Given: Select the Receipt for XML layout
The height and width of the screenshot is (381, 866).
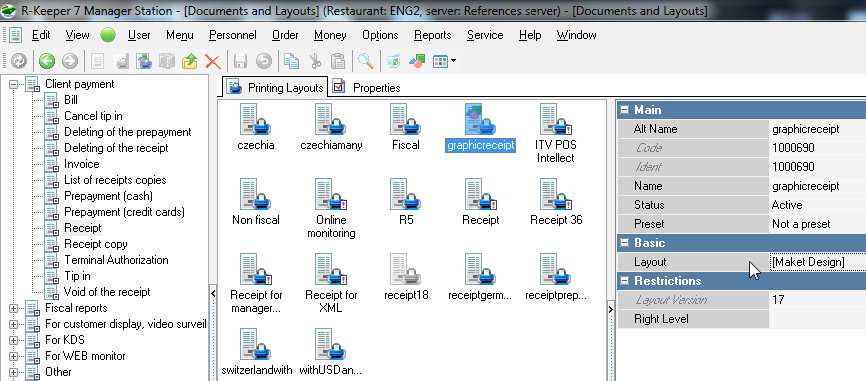Looking at the screenshot, I should [331, 283].
